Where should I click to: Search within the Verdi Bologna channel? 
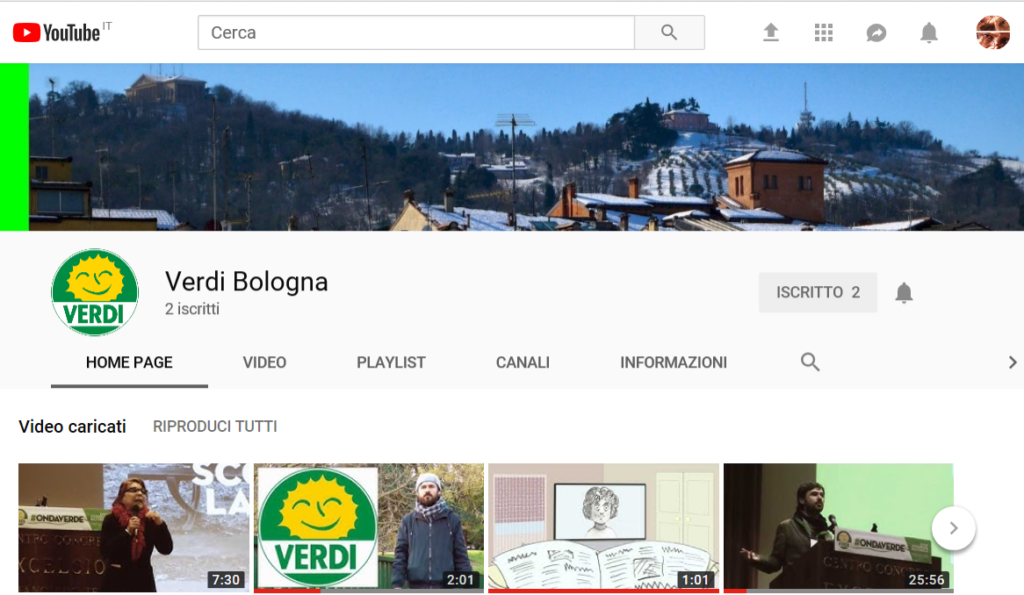(810, 362)
